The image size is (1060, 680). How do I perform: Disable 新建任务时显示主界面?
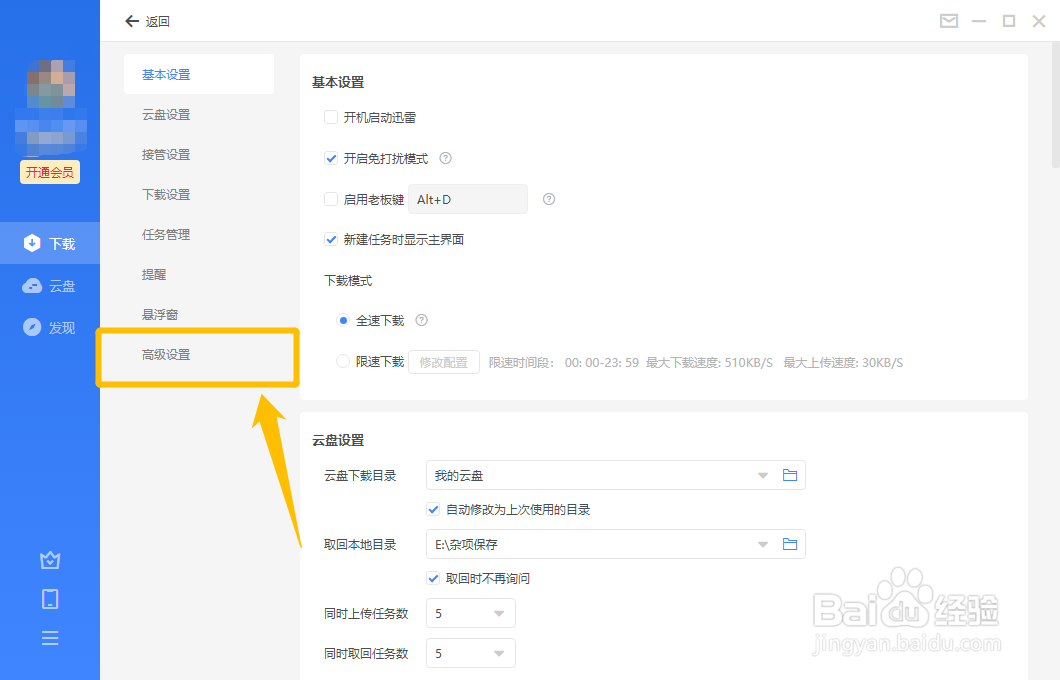click(331, 239)
